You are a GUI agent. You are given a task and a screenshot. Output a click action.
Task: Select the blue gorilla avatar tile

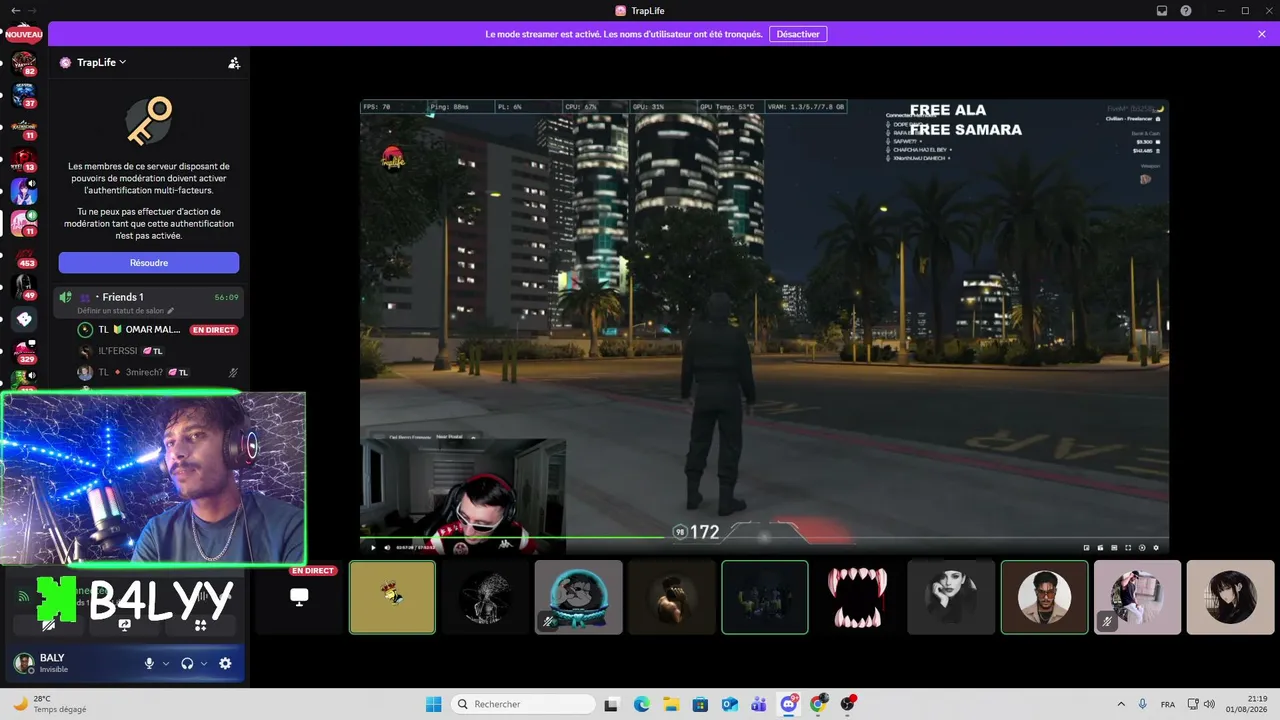(x=579, y=597)
